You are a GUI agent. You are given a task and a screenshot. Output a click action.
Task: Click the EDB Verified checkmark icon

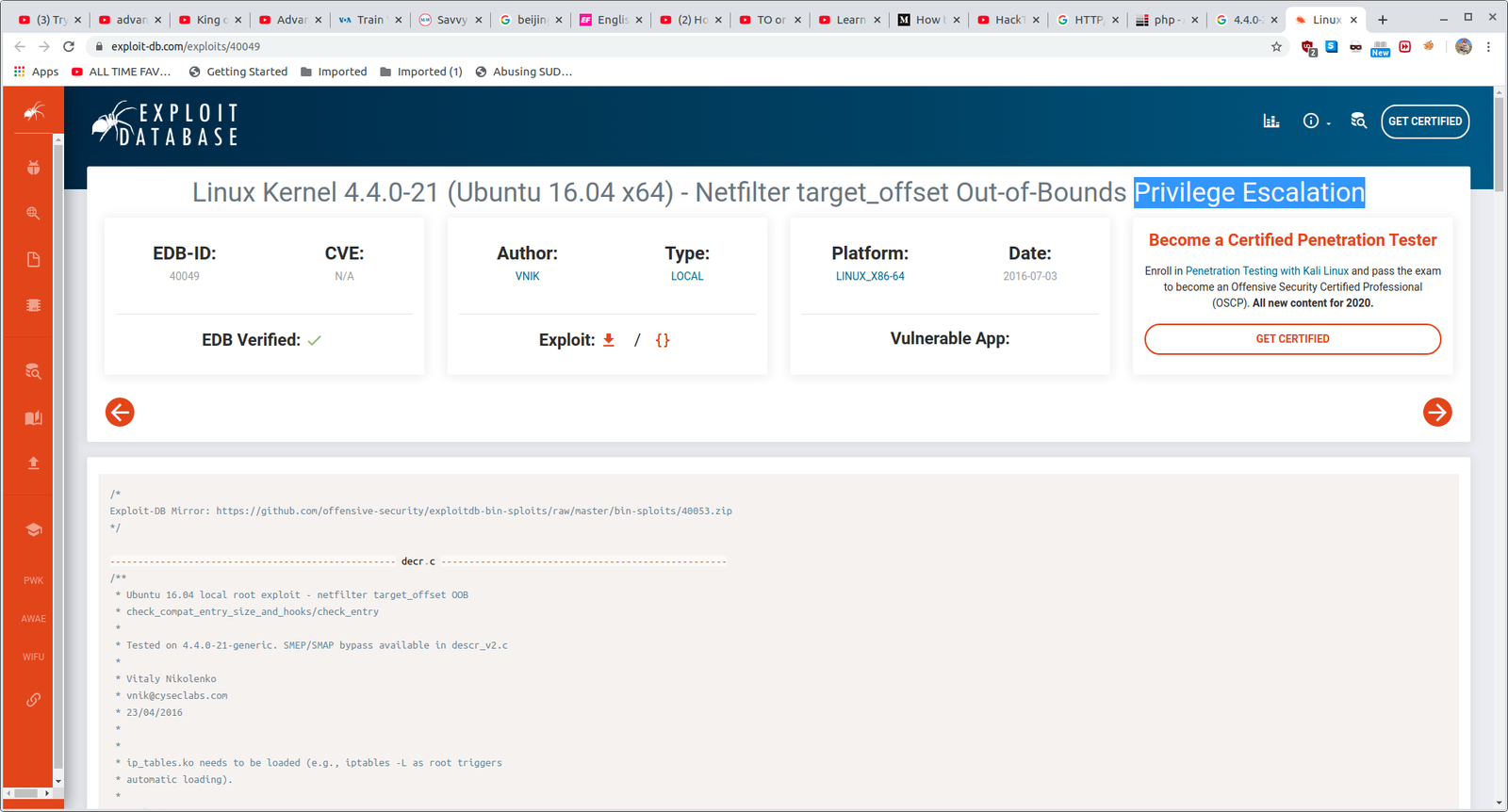pyautogui.click(x=315, y=340)
